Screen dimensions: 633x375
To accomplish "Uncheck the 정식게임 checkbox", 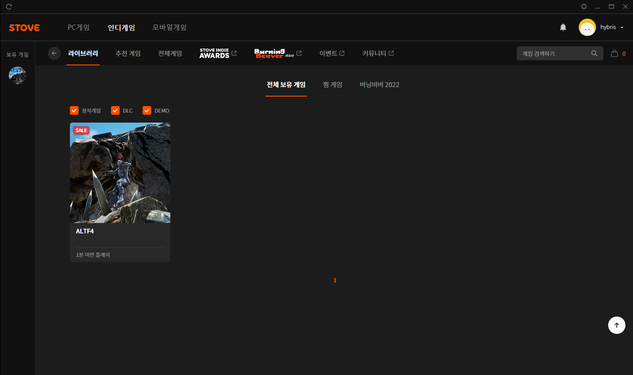I will click(x=74, y=110).
